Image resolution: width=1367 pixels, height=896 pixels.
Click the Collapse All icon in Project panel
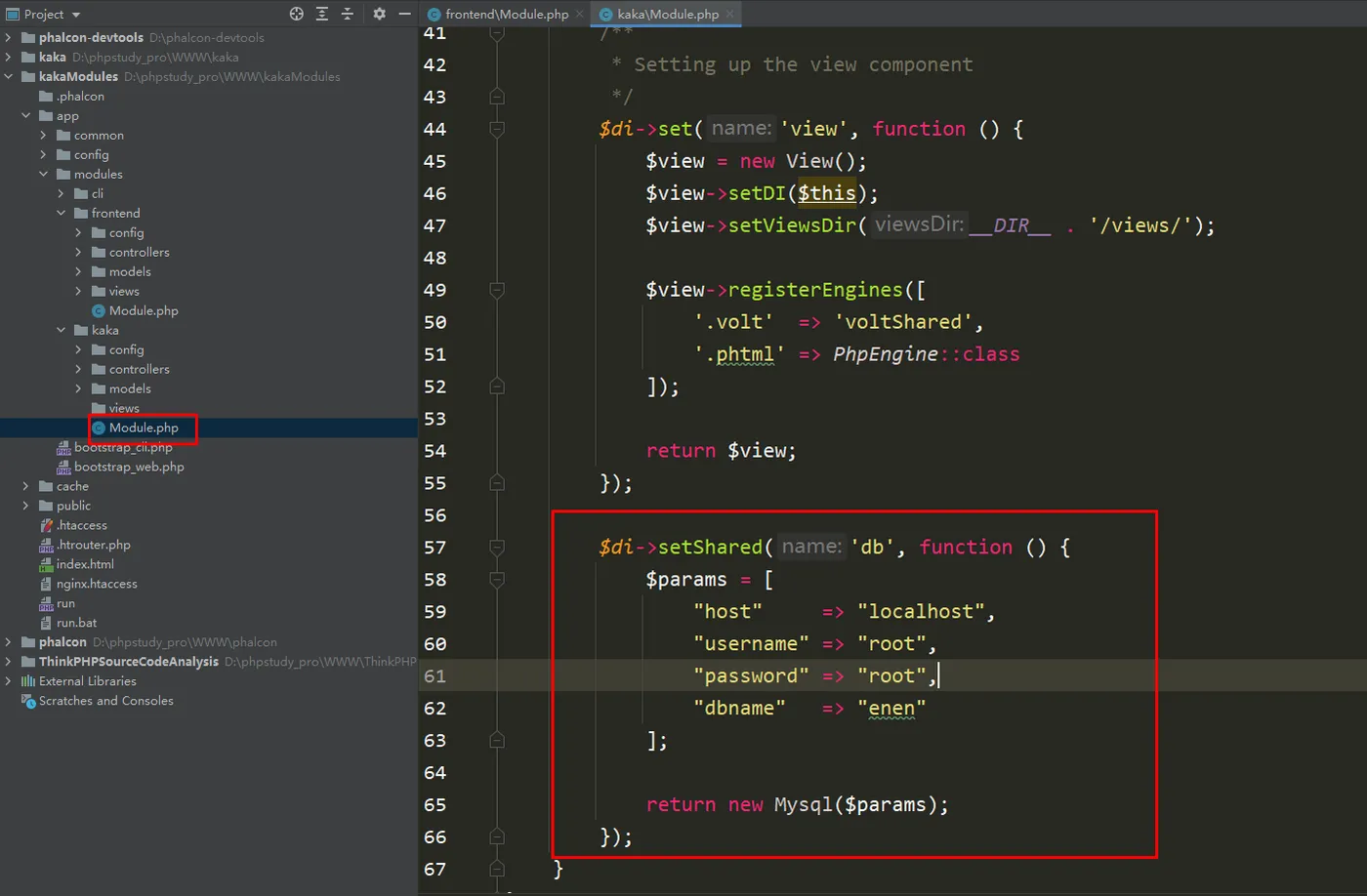click(x=348, y=14)
